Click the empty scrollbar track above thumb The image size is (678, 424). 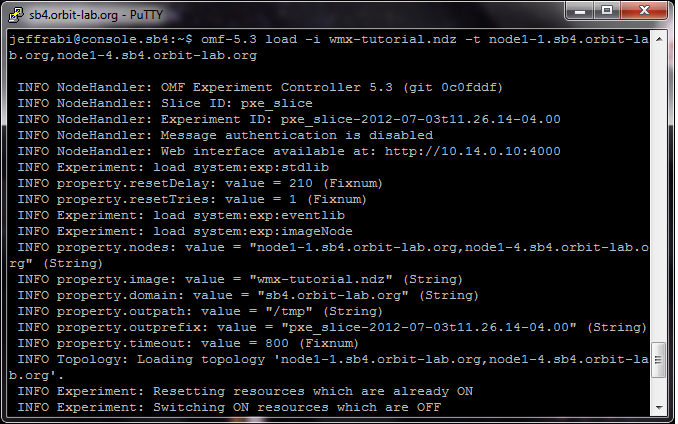pos(659,194)
